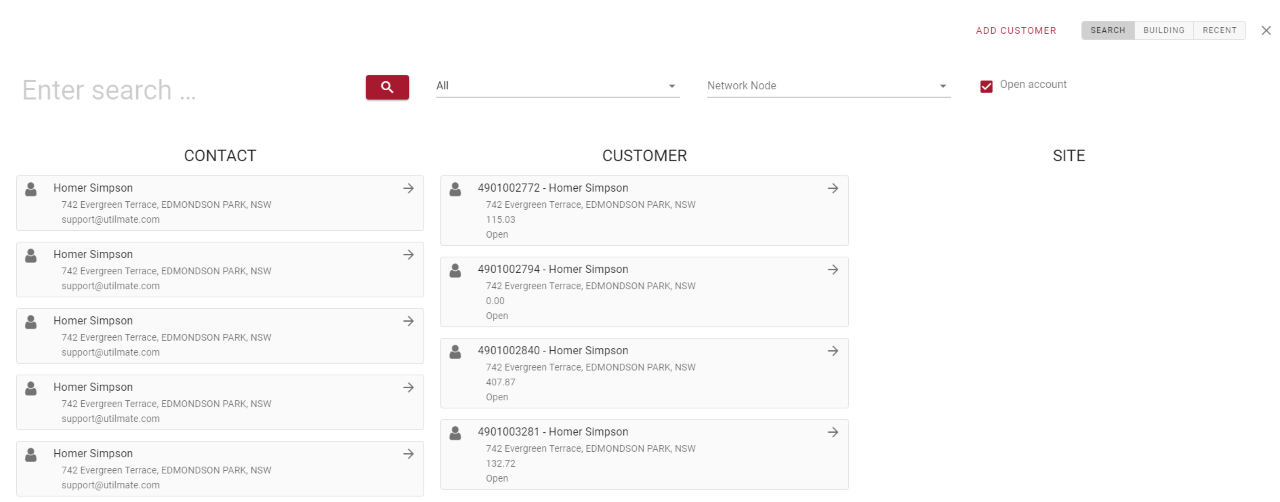Select title 4901002794 - Homer Simpson
1280x502 pixels.
pyautogui.click(x=553, y=269)
